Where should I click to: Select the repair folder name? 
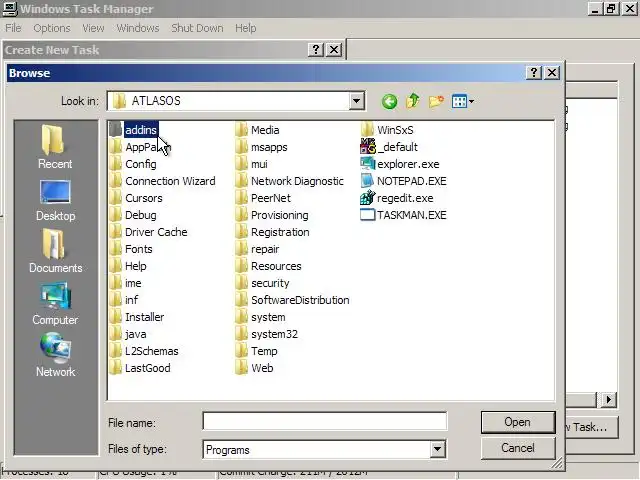(x=265, y=249)
